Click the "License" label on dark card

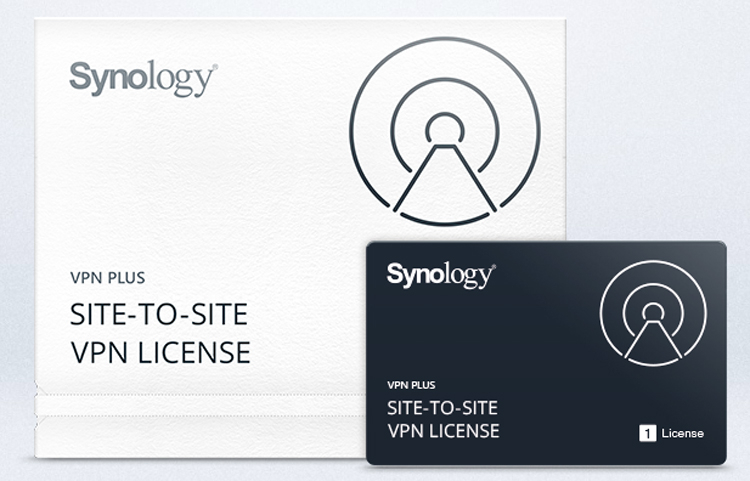point(683,433)
